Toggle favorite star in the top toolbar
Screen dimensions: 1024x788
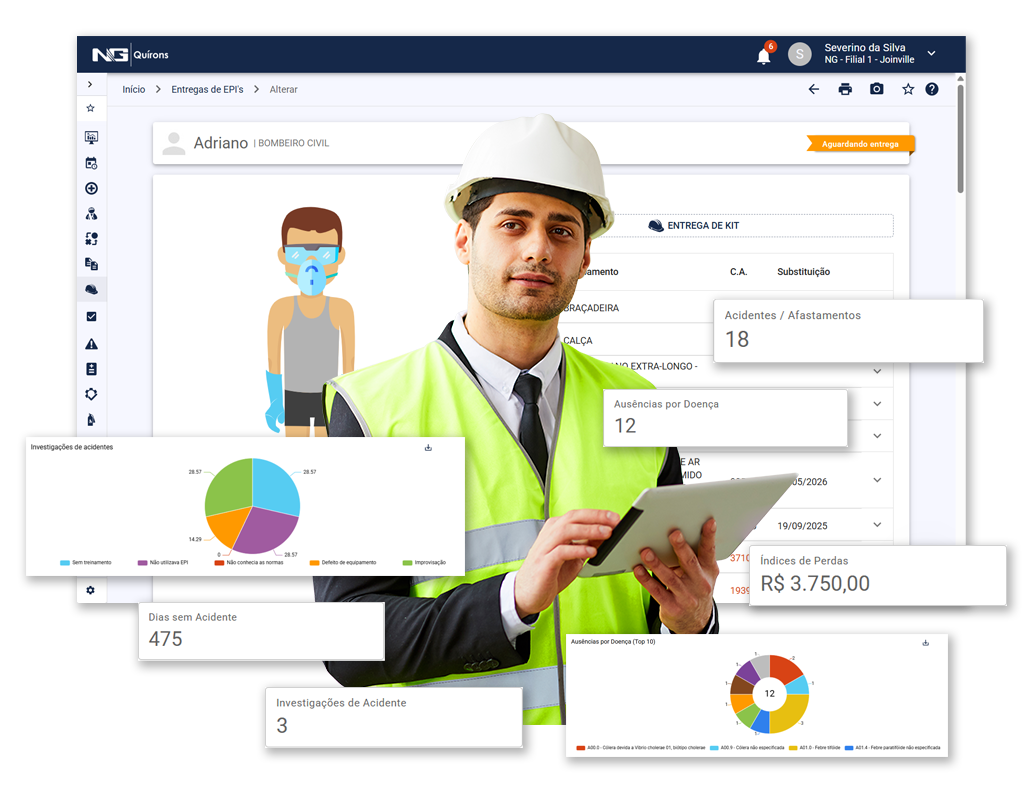(908, 89)
